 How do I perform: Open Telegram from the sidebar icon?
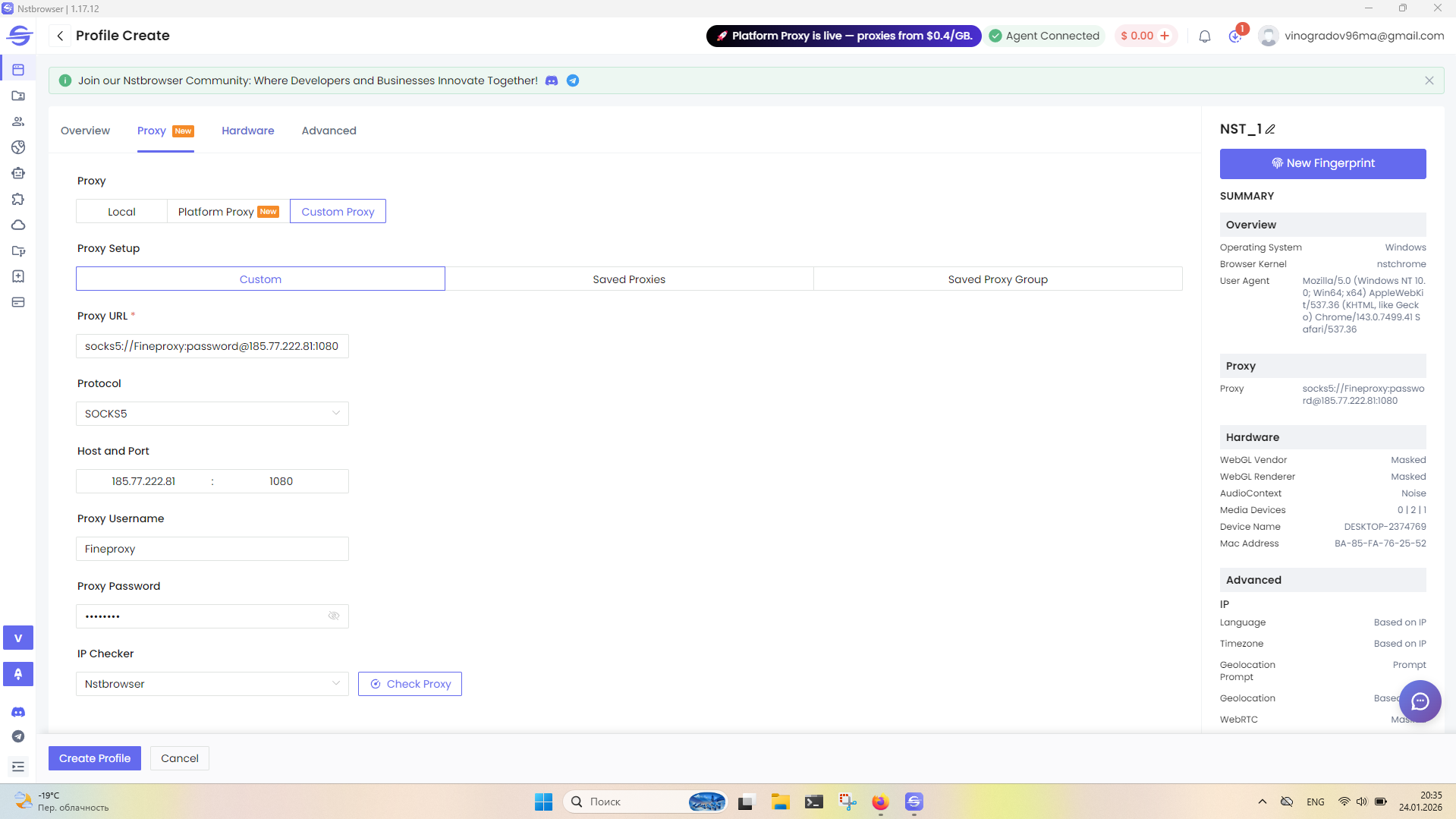pos(18,736)
